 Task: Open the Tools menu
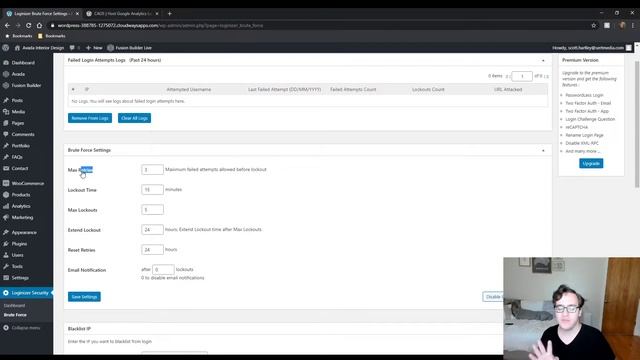pos(17,267)
